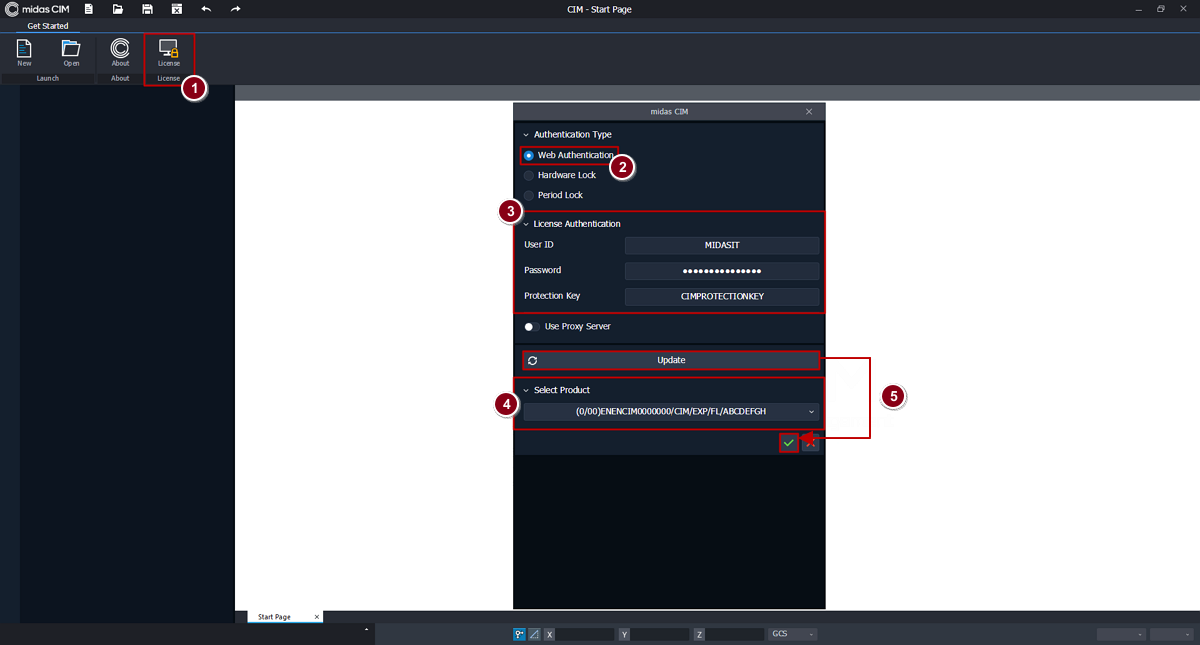Click the Protection Key input field
This screenshot has height=645, width=1200.
pos(722,296)
